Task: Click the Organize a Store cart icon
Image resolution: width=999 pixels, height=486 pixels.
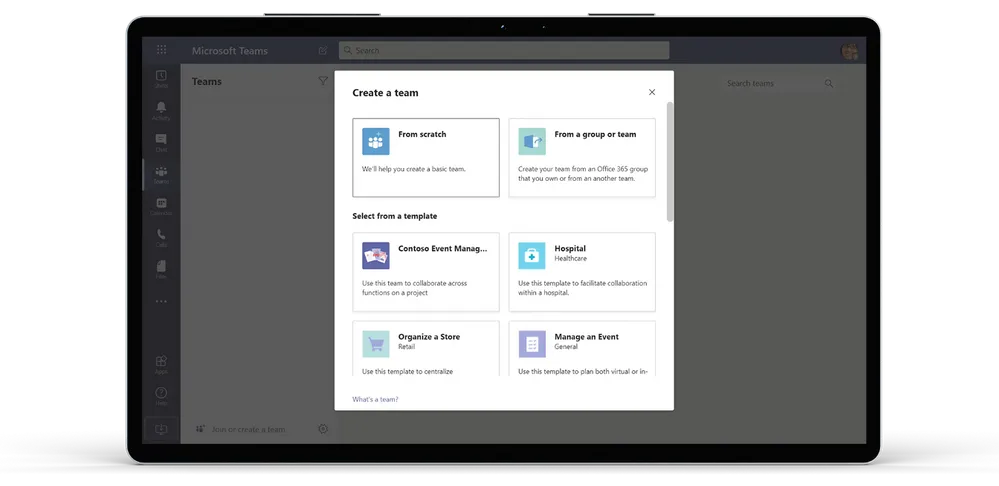Action: click(x=376, y=344)
